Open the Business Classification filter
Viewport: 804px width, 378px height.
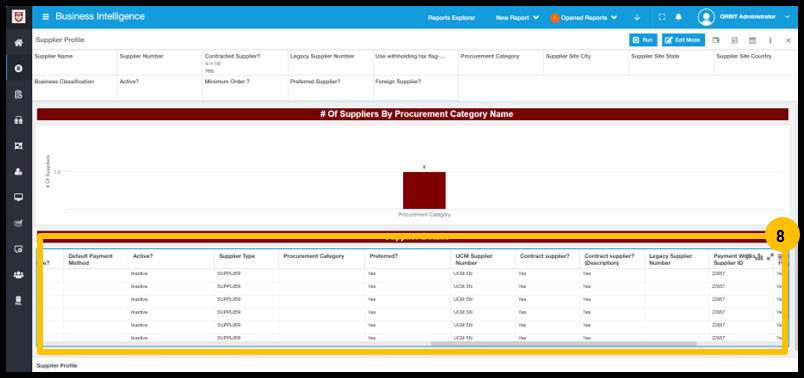(x=74, y=88)
